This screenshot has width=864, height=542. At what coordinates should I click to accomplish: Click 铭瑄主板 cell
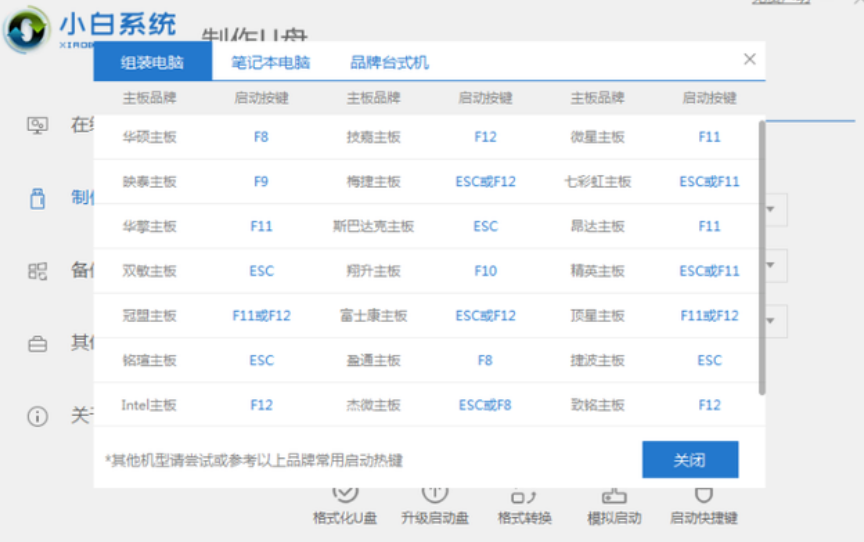click(149, 360)
